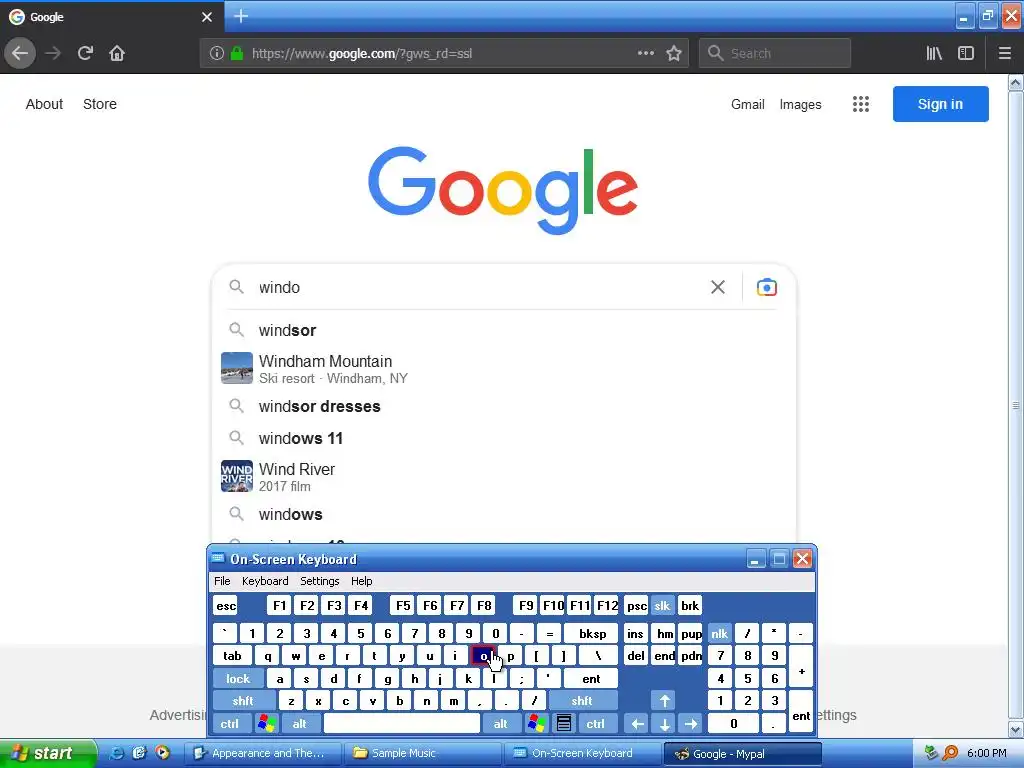Bookmark this page with the star icon
This screenshot has height=768, width=1024.
pyautogui.click(x=674, y=53)
